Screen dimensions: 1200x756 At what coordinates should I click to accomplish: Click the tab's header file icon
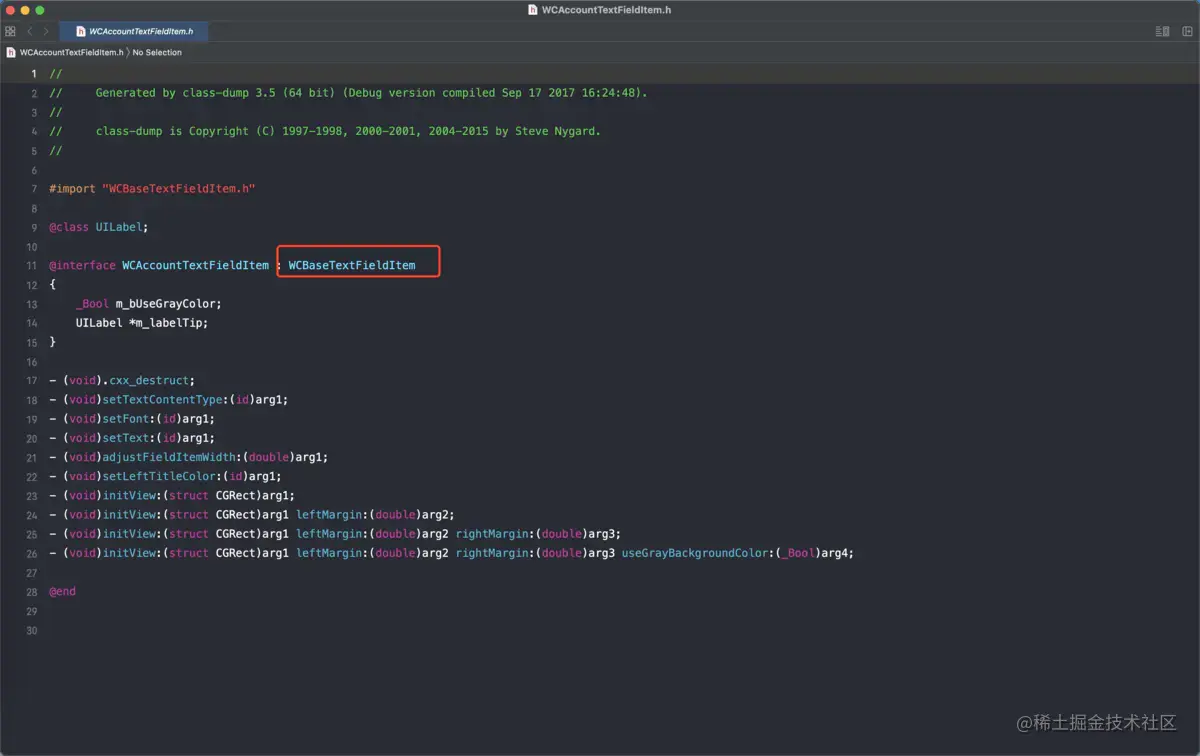click(x=81, y=31)
